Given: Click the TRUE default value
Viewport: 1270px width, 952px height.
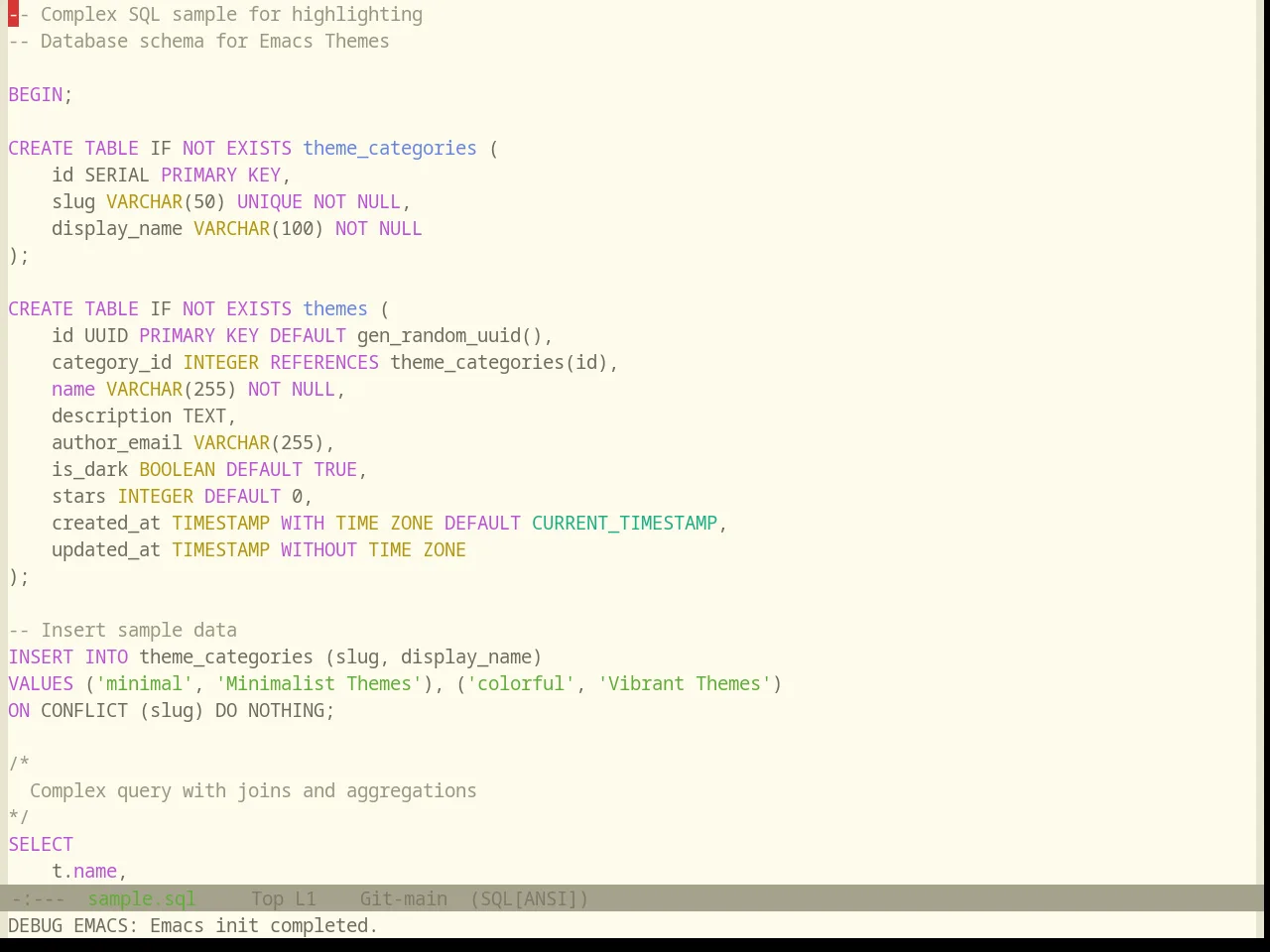Looking at the screenshot, I should pyautogui.click(x=335, y=469).
